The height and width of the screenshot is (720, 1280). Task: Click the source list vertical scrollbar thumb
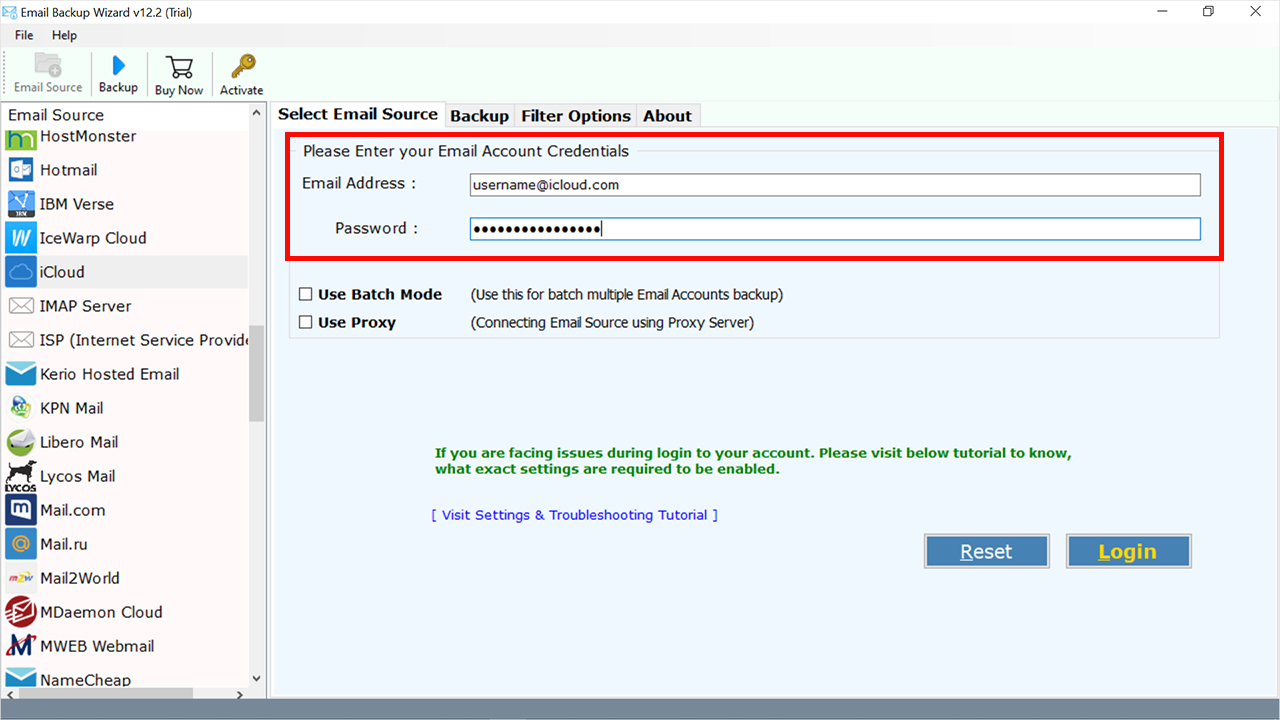pyautogui.click(x=257, y=373)
